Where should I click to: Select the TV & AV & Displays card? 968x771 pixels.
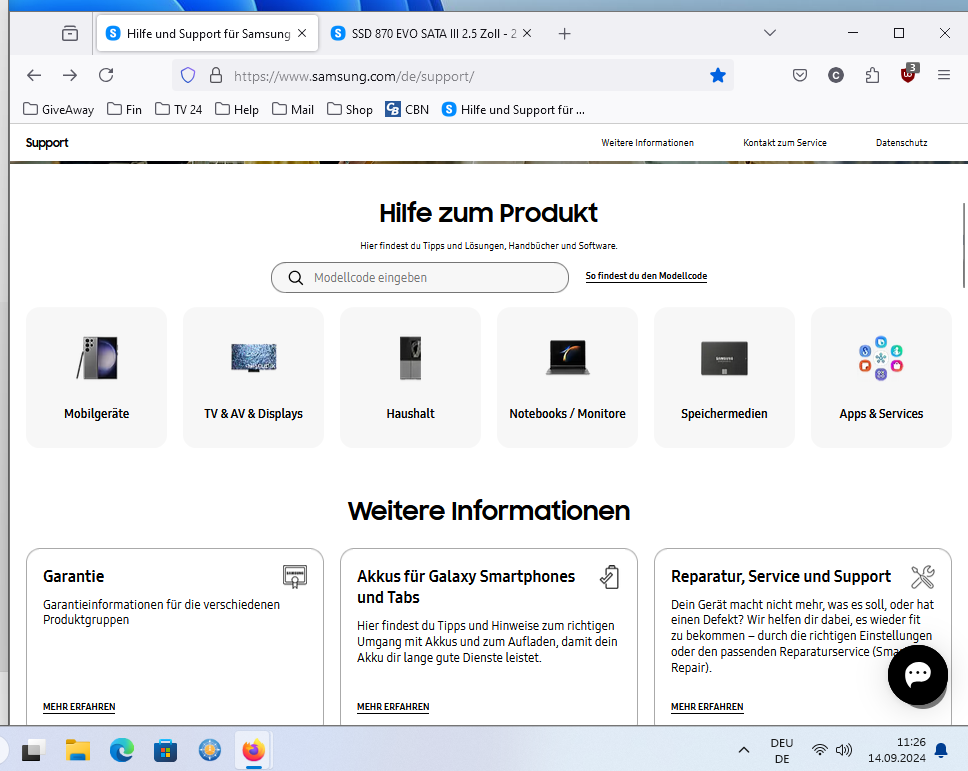pyautogui.click(x=253, y=377)
